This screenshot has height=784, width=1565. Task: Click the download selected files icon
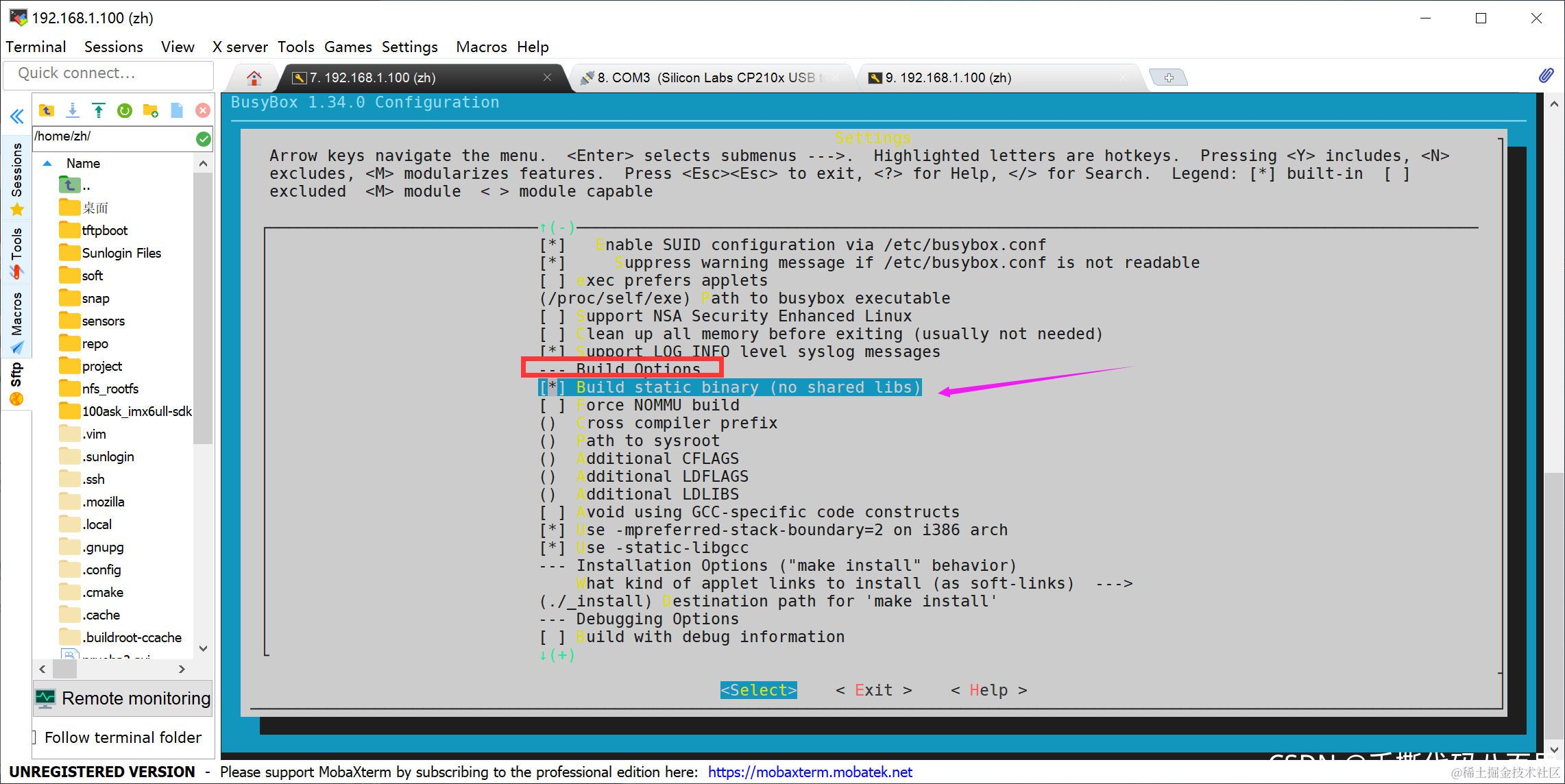pyautogui.click(x=73, y=110)
